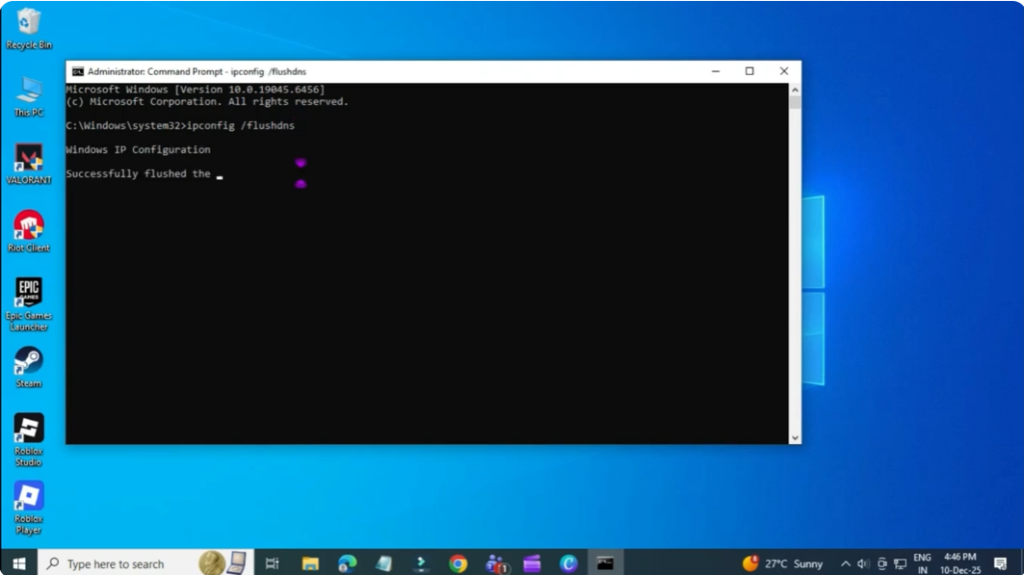Click the scroll down arrow in Command Prompt
This screenshot has height=575, width=1024.
click(x=795, y=438)
